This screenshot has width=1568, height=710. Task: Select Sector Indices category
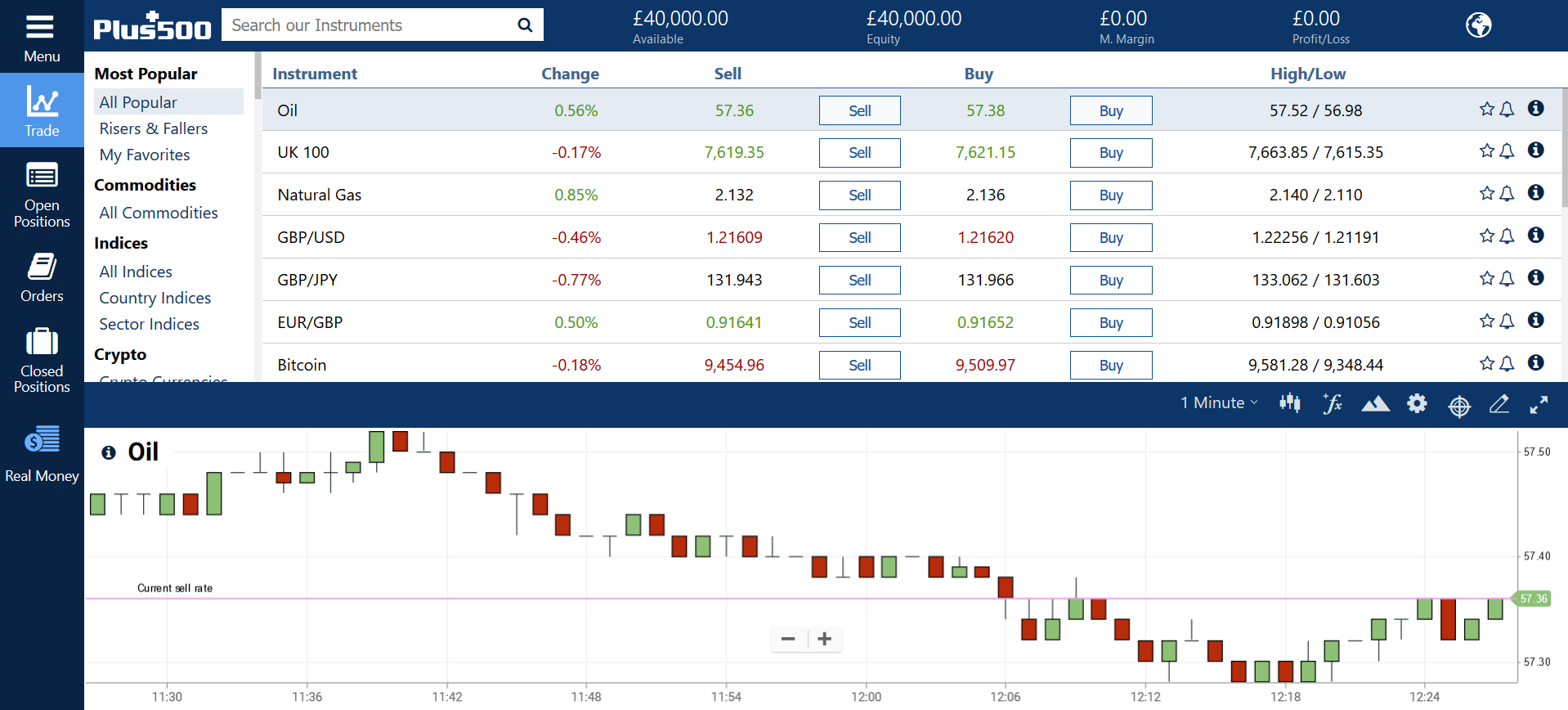click(x=150, y=324)
